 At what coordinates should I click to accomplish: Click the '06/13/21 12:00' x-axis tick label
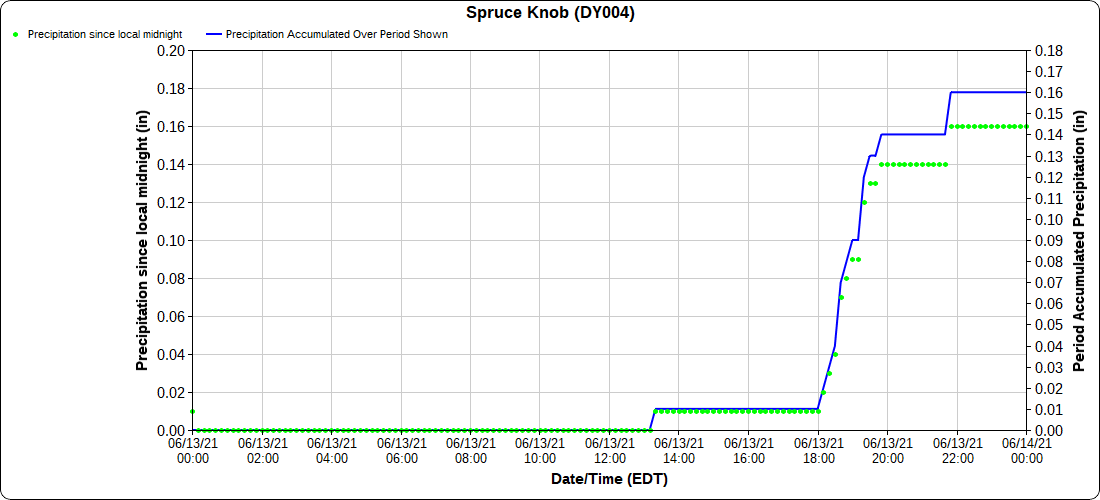[610, 450]
